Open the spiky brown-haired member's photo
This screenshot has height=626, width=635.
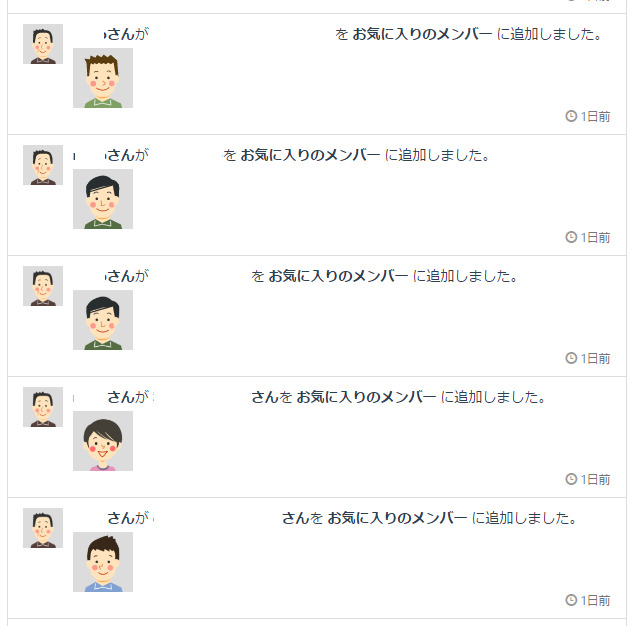click(103, 78)
